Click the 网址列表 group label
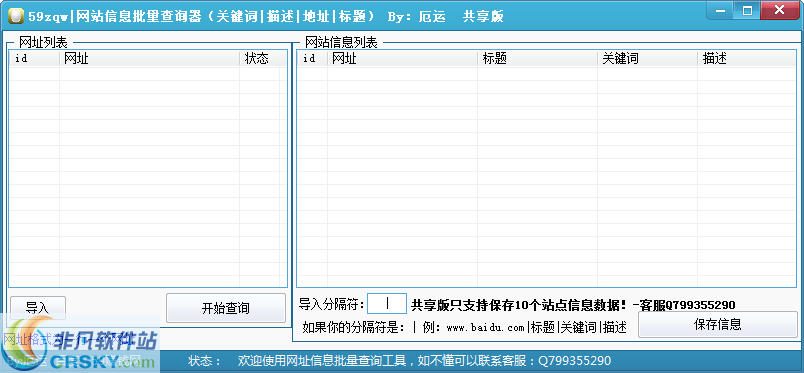 (43, 42)
